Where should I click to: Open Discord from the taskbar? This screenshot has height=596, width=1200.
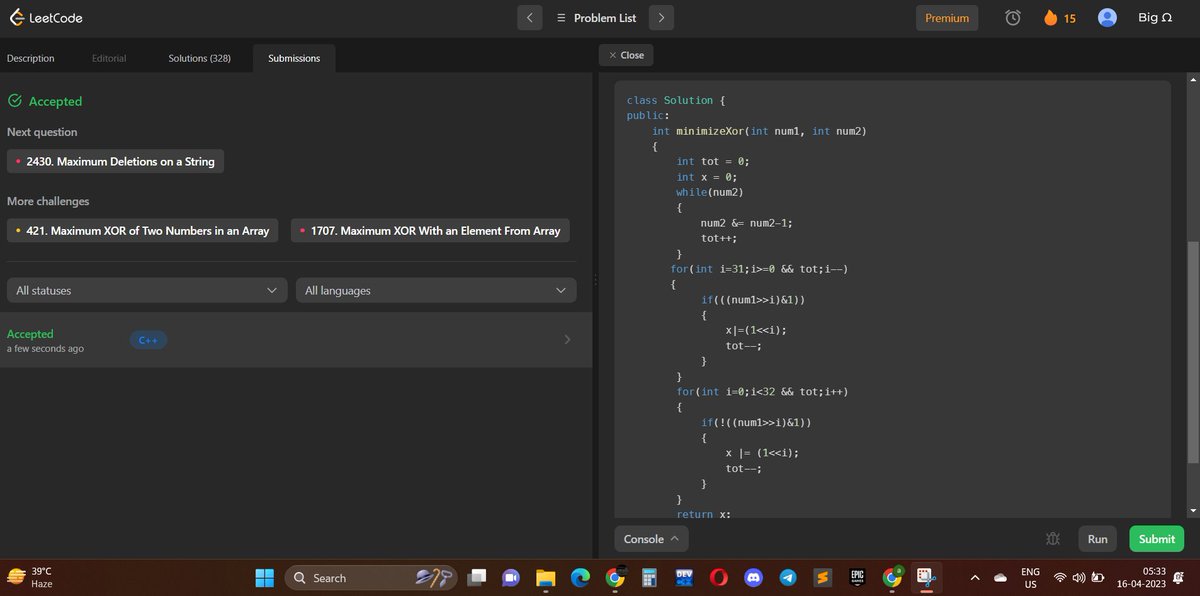point(754,577)
